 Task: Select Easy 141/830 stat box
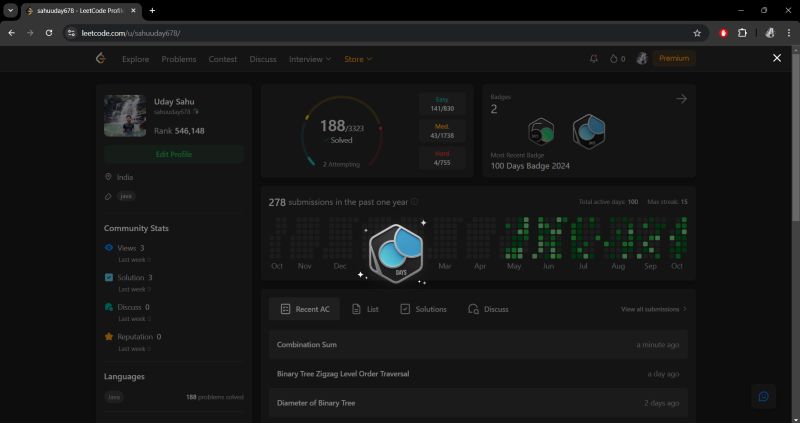(442, 104)
